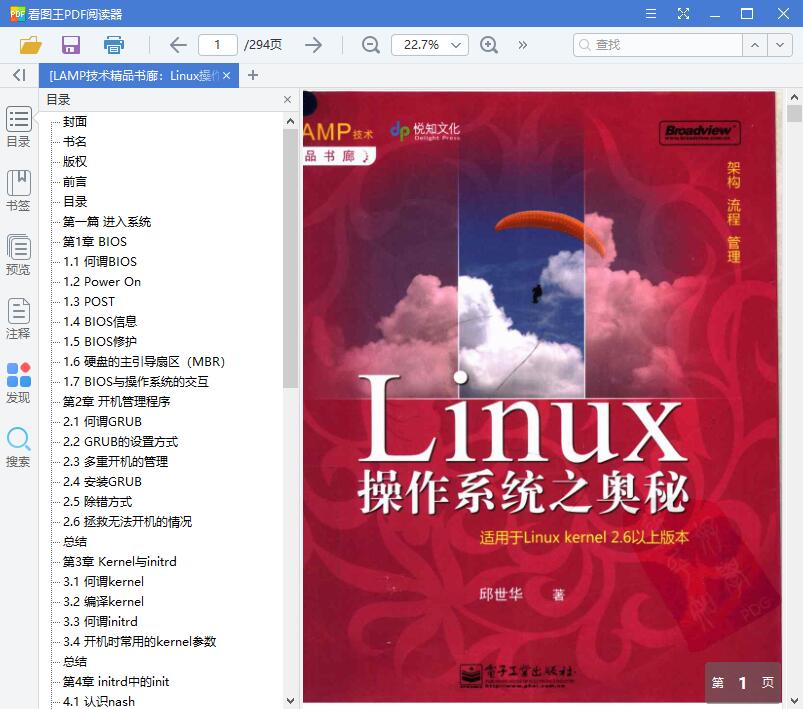Open the title bar menu icon
The height and width of the screenshot is (709, 803).
[651, 13]
